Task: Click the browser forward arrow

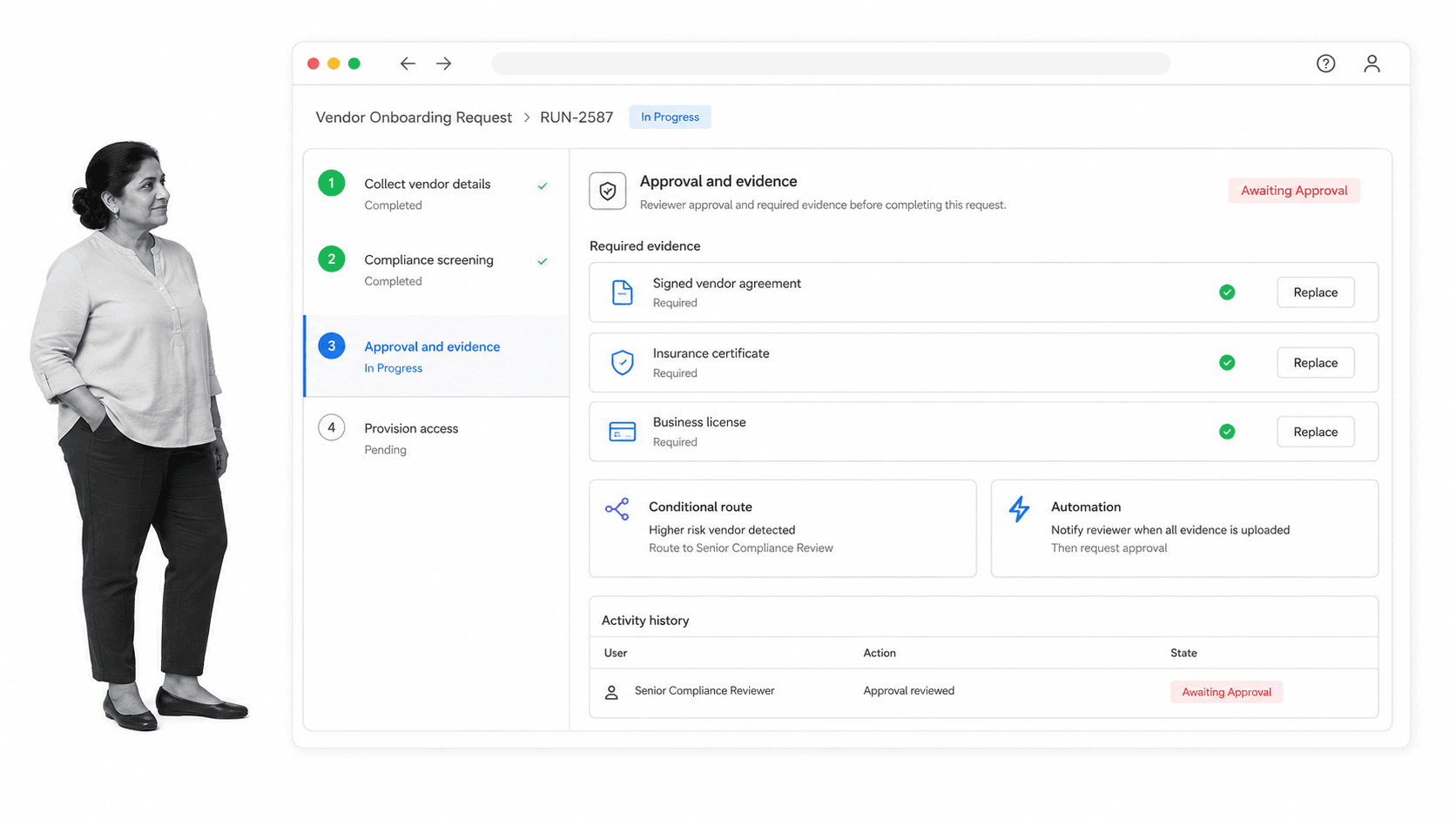Action: coord(444,64)
